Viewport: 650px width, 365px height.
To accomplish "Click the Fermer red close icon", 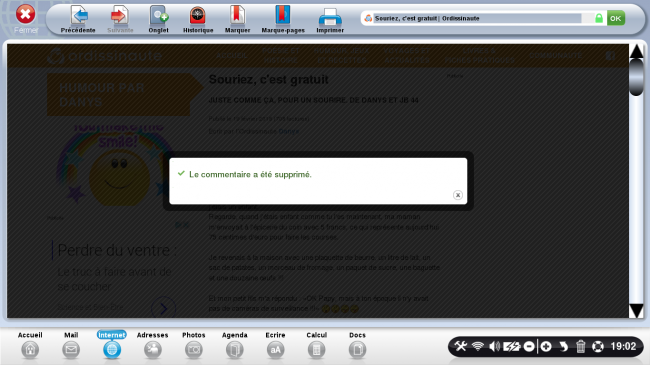I will point(25,14).
